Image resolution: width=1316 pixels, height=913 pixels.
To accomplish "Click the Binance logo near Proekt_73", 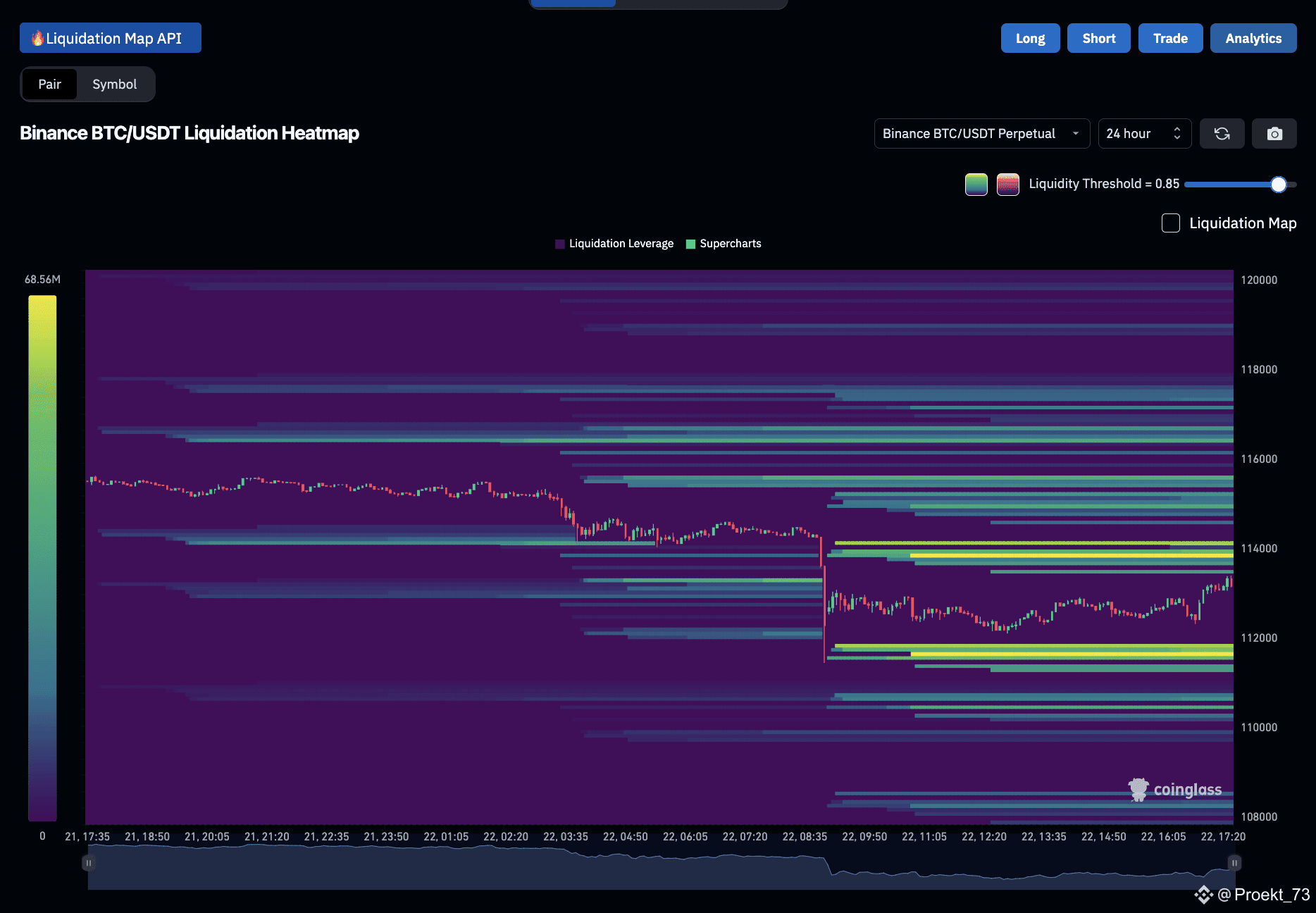I will [1203, 895].
